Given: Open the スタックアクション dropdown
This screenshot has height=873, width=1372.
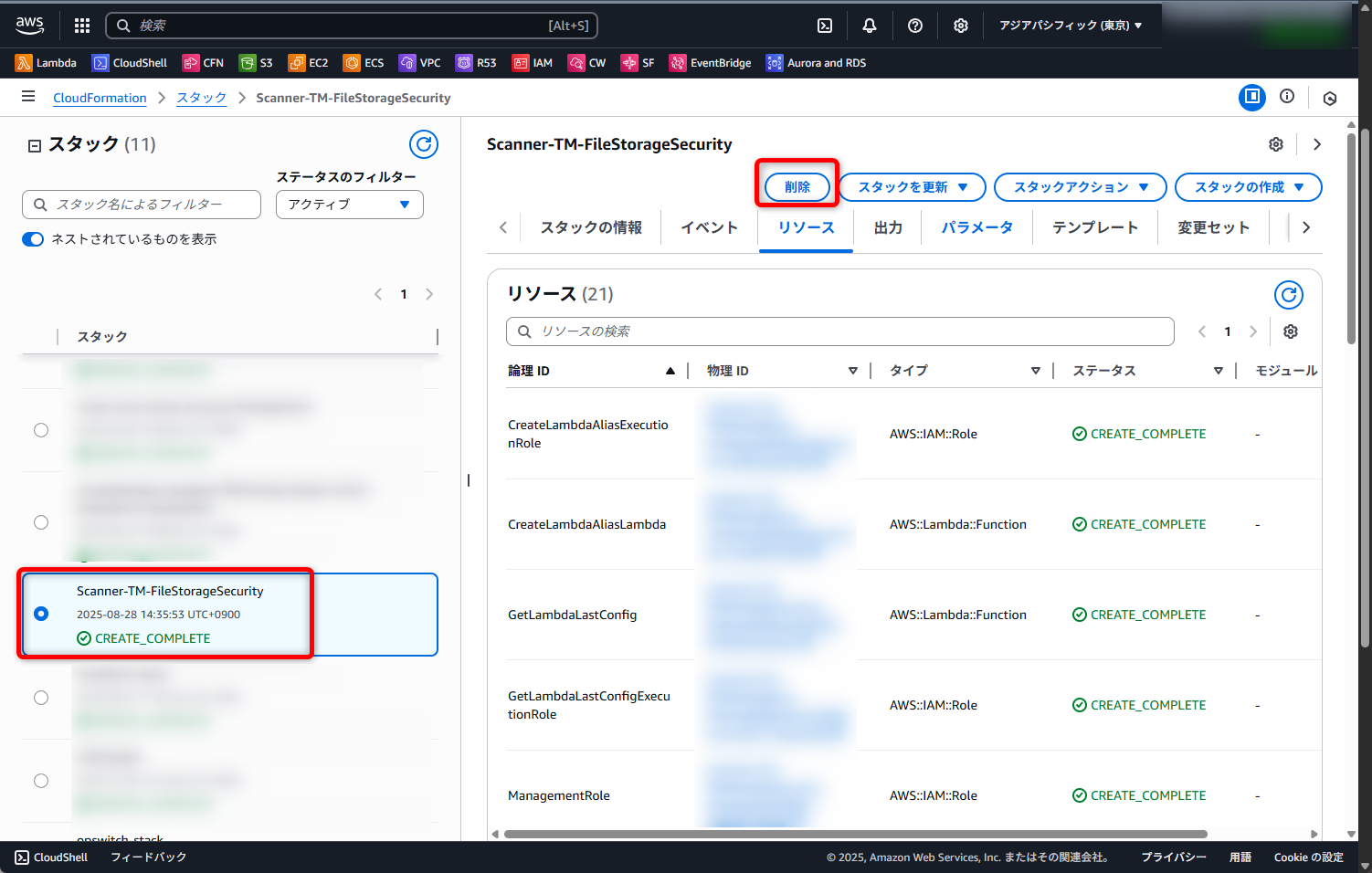Looking at the screenshot, I should 1081,187.
